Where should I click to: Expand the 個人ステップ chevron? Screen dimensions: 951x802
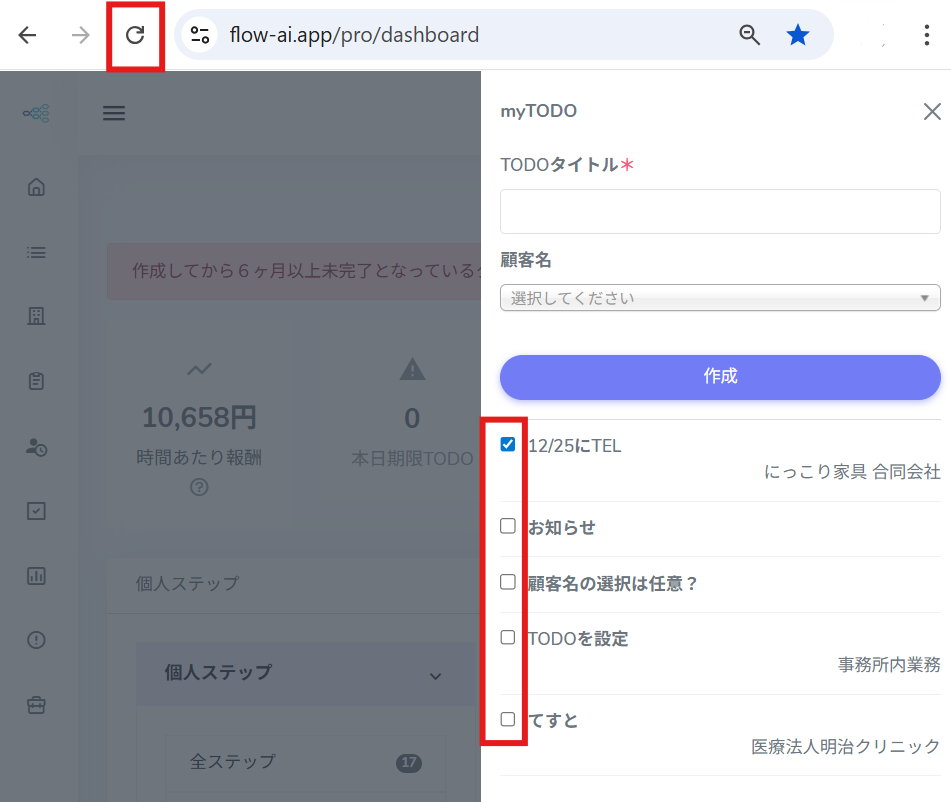[435, 676]
